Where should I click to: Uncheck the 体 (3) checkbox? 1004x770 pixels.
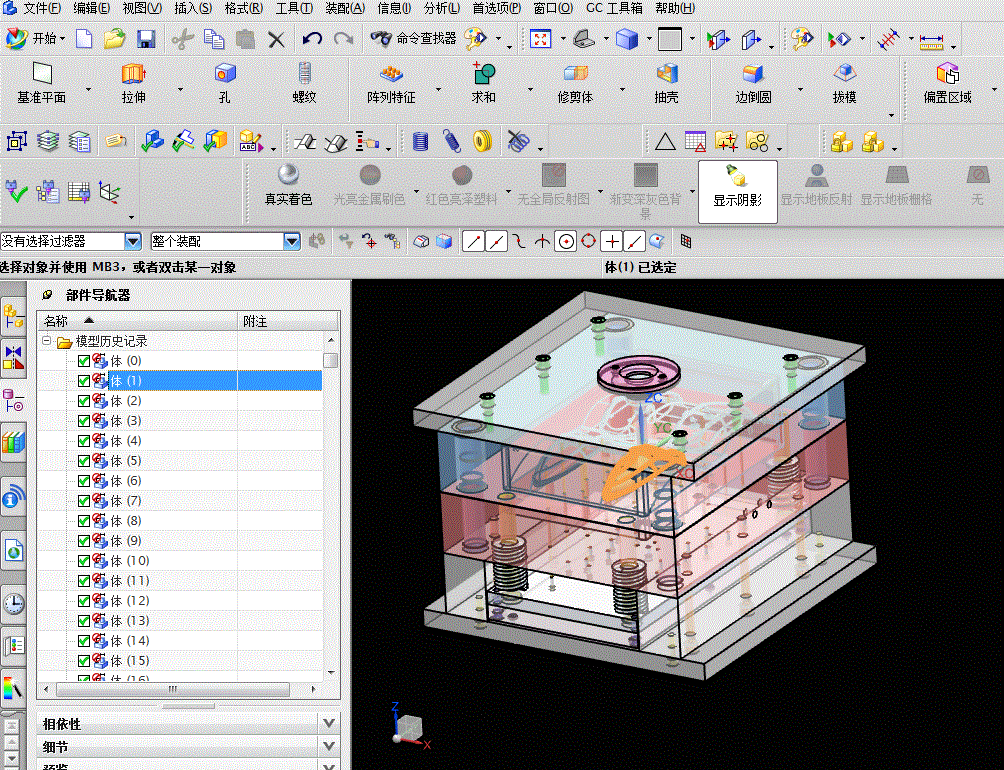pos(83,421)
